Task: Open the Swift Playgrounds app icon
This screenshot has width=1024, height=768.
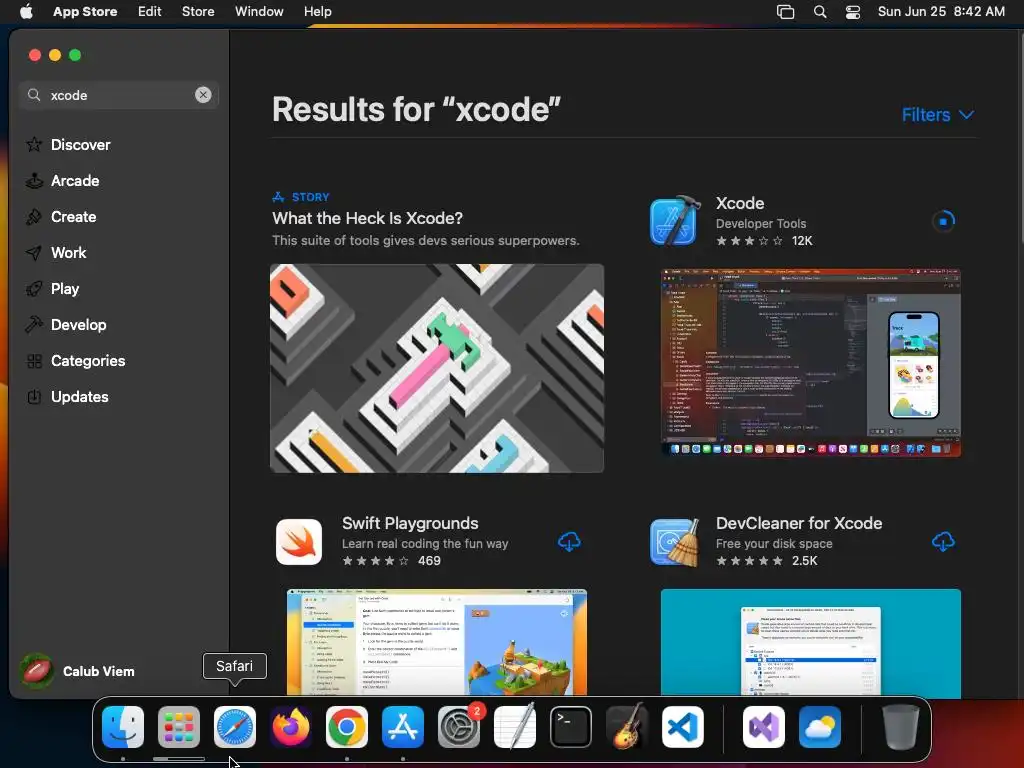Action: 299,542
